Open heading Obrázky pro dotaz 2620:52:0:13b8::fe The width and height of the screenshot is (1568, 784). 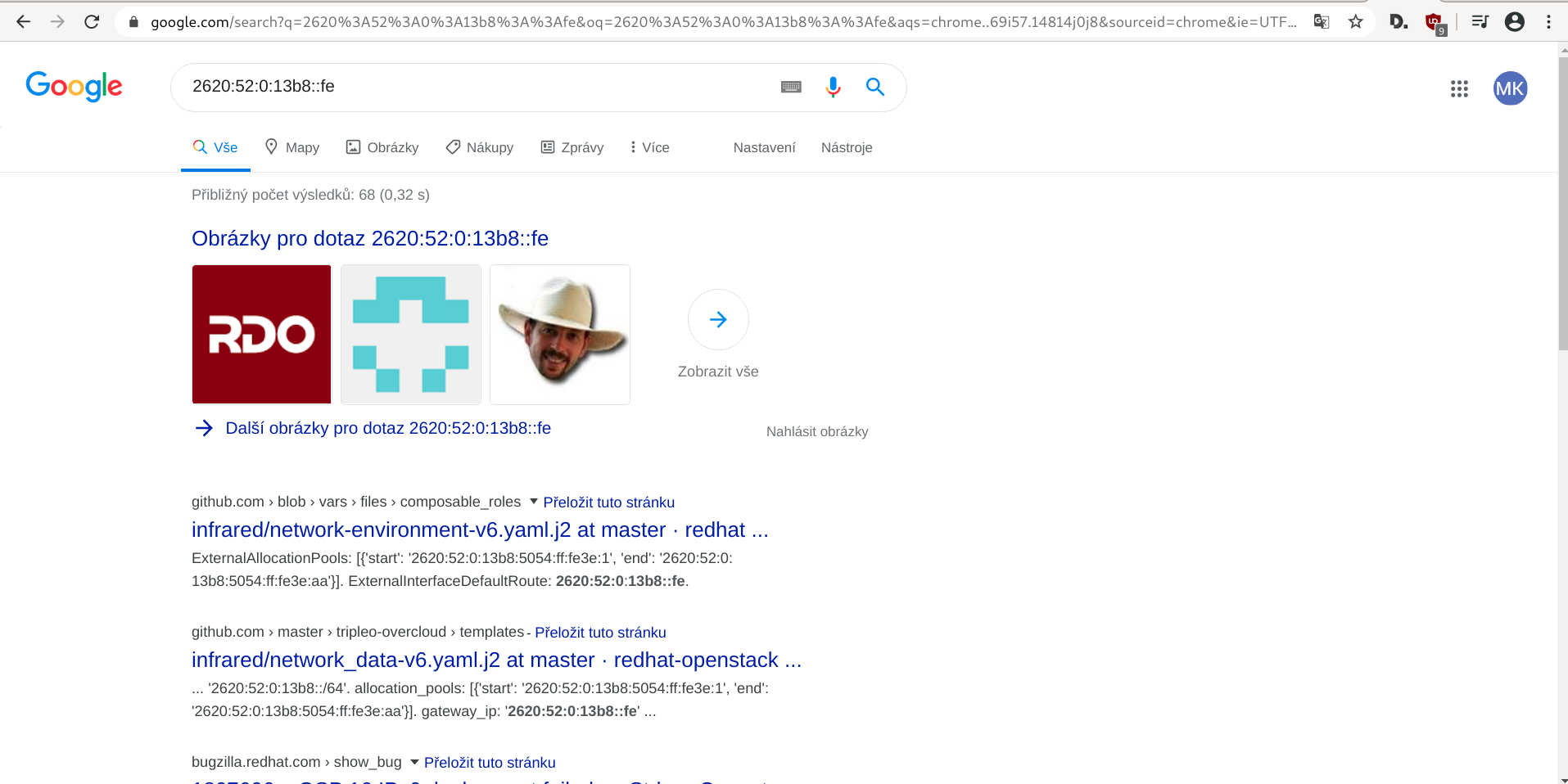point(370,238)
